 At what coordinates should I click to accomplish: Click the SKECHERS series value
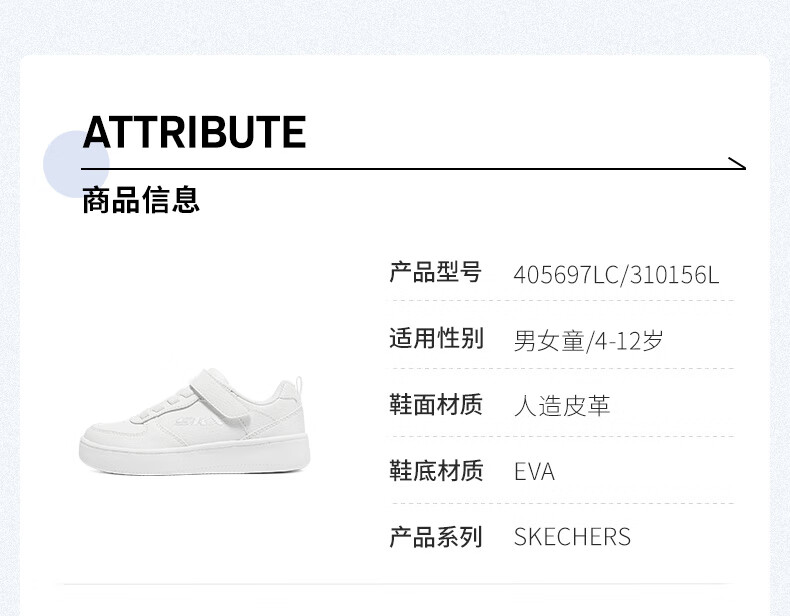tap(572, 537)
